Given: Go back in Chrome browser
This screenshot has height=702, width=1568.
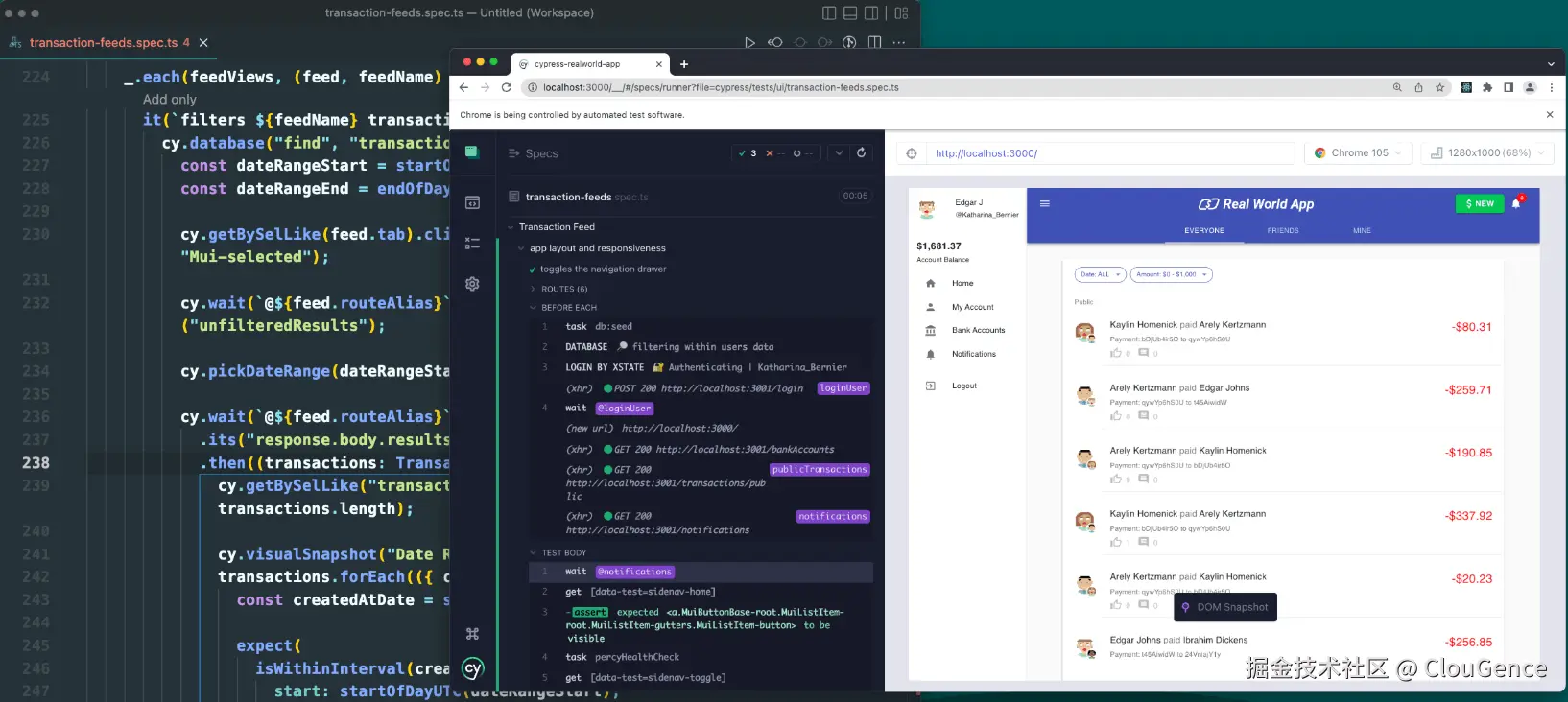Looking at the screenshot, I should click(x=464, y=87).
